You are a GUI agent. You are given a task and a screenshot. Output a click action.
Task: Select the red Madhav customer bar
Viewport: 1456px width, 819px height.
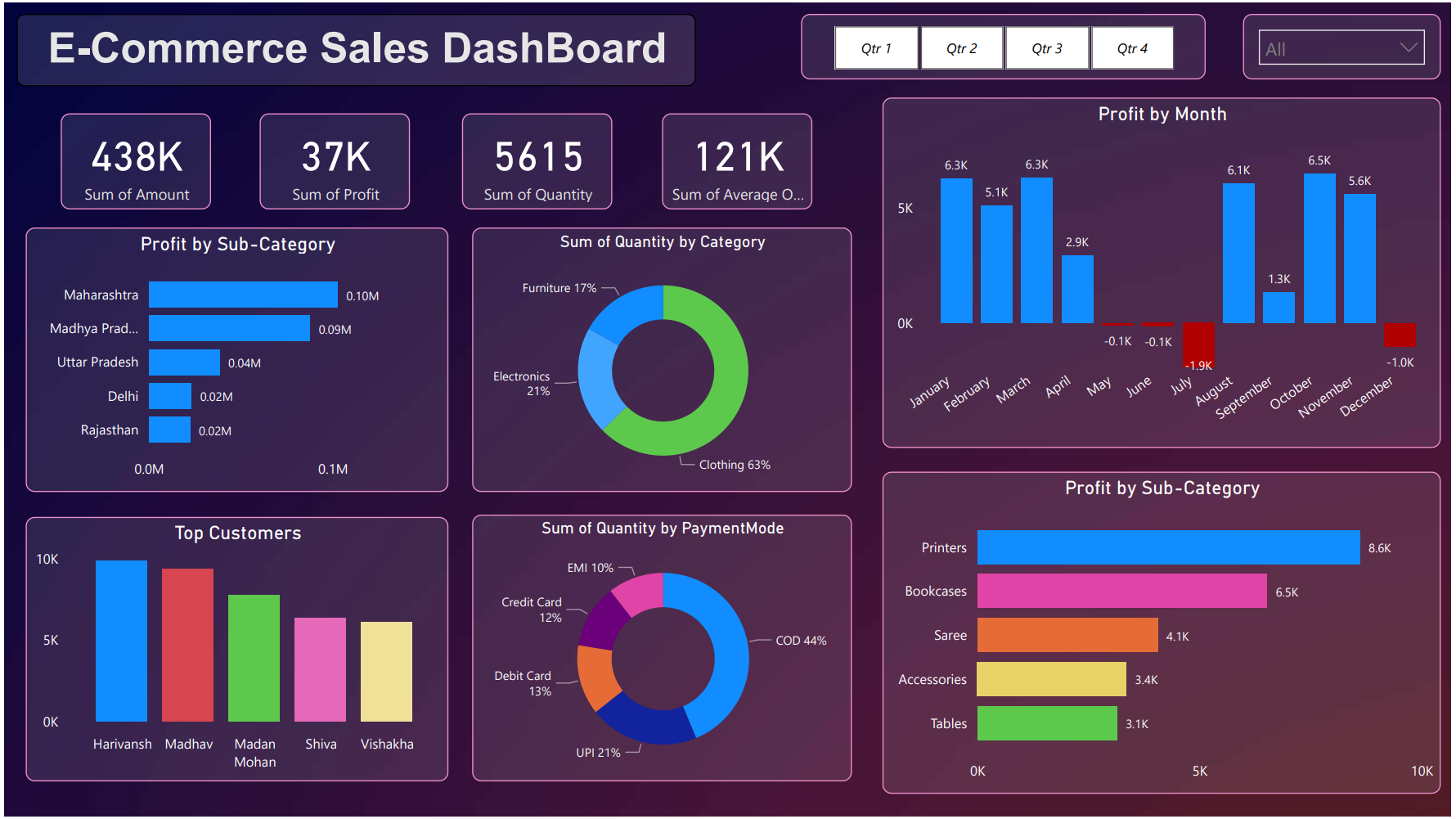pos(187,645)
